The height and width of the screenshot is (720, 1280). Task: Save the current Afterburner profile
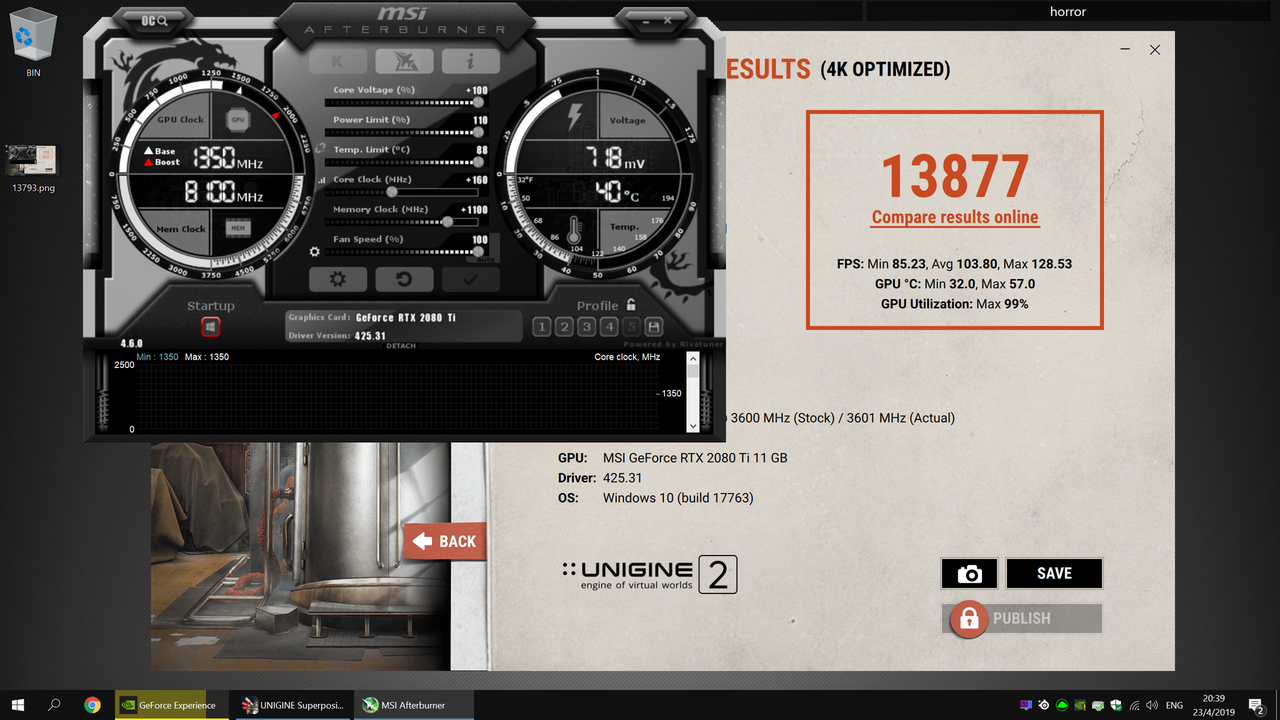(654, 327)
